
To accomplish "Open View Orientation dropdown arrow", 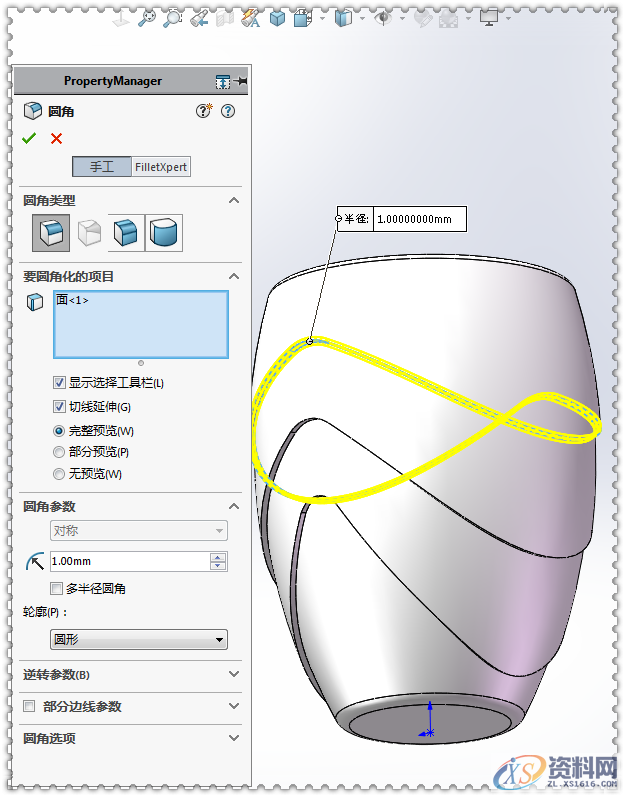I will click(x=323, y=19).
